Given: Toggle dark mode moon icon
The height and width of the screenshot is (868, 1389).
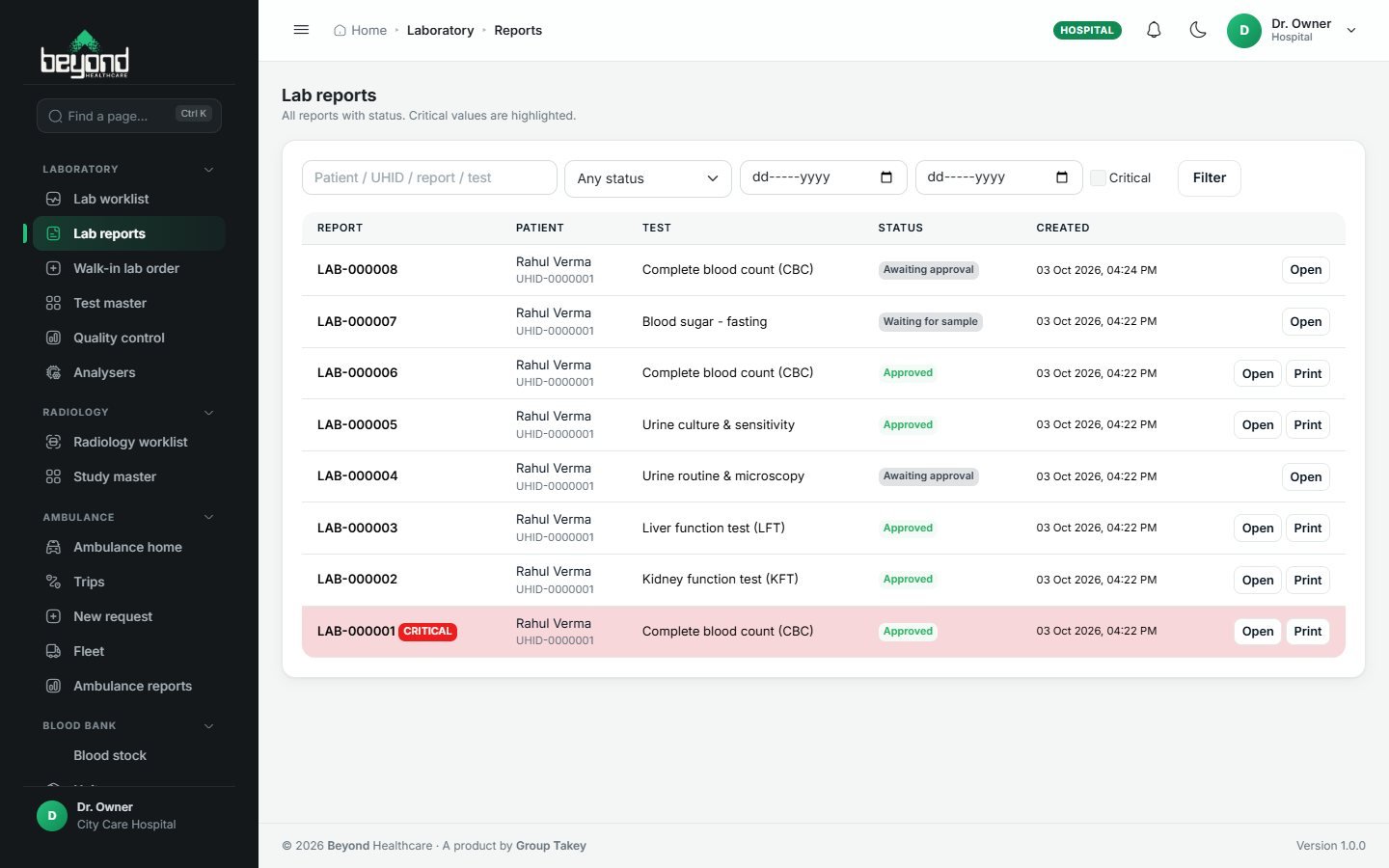Looking at the screenshot, I should pyautogui.click(x=1198, y=30).
